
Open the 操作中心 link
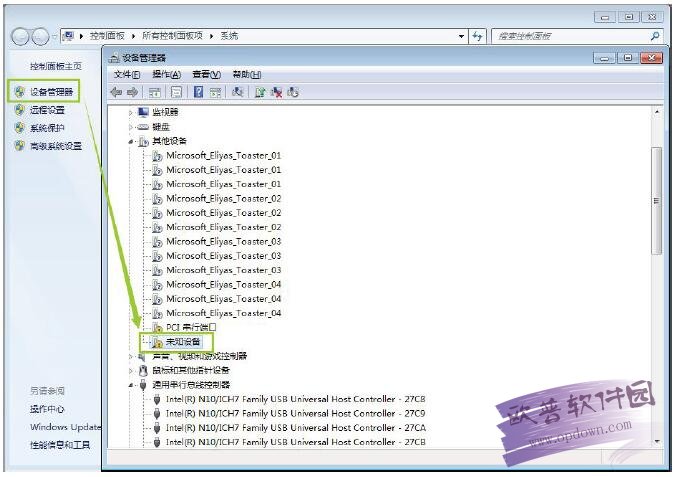click(47, 409)
